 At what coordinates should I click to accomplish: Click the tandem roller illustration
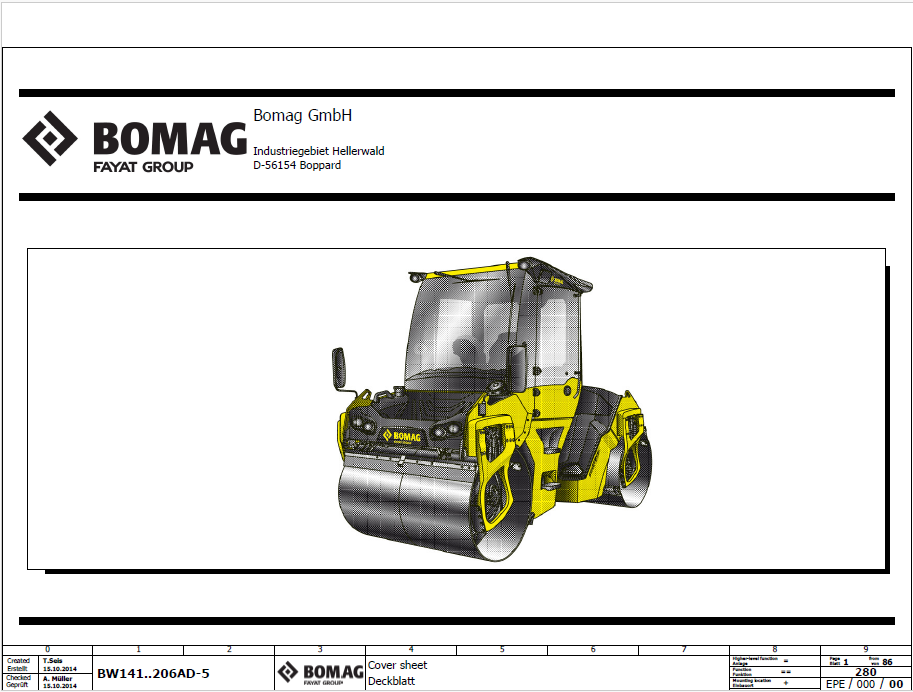coord(494,409)
